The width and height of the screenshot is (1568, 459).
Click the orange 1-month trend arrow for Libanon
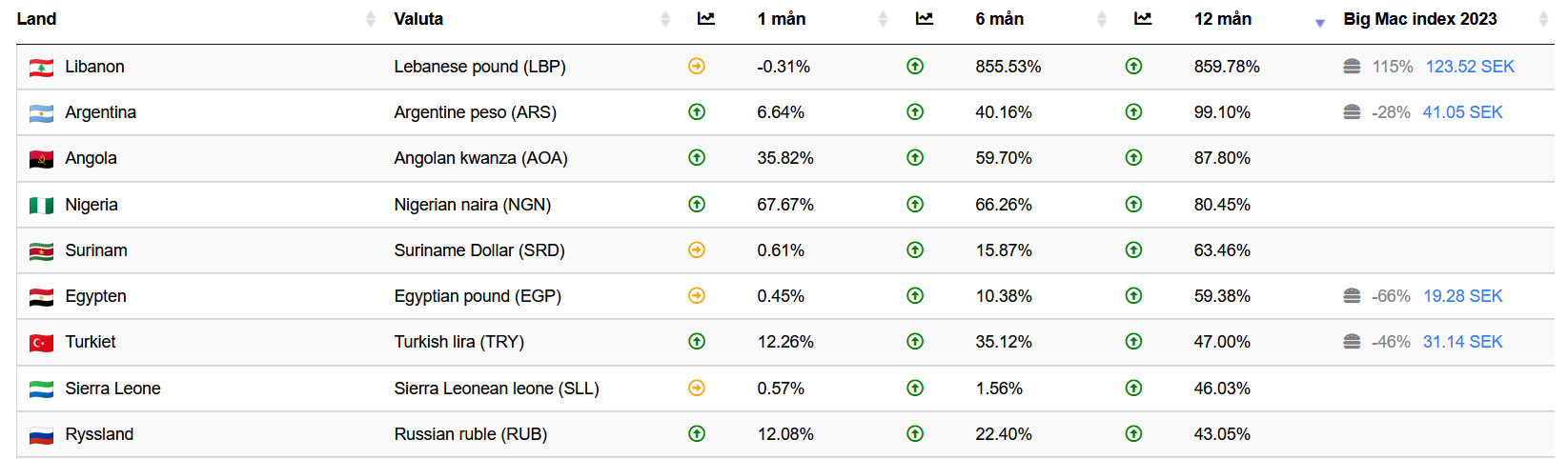point(697,67)
